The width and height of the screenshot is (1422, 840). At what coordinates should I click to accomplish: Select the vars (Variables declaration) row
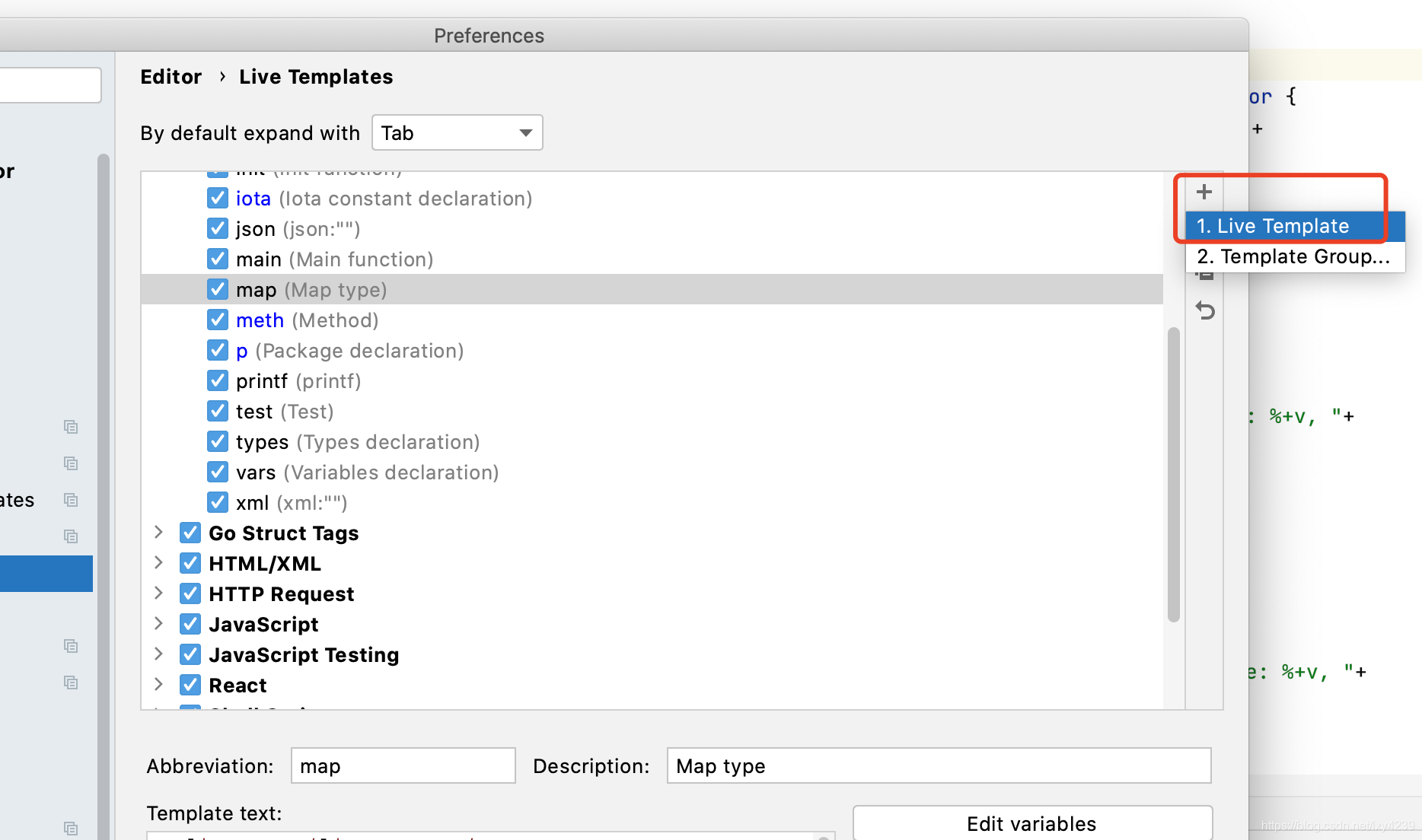652,472
